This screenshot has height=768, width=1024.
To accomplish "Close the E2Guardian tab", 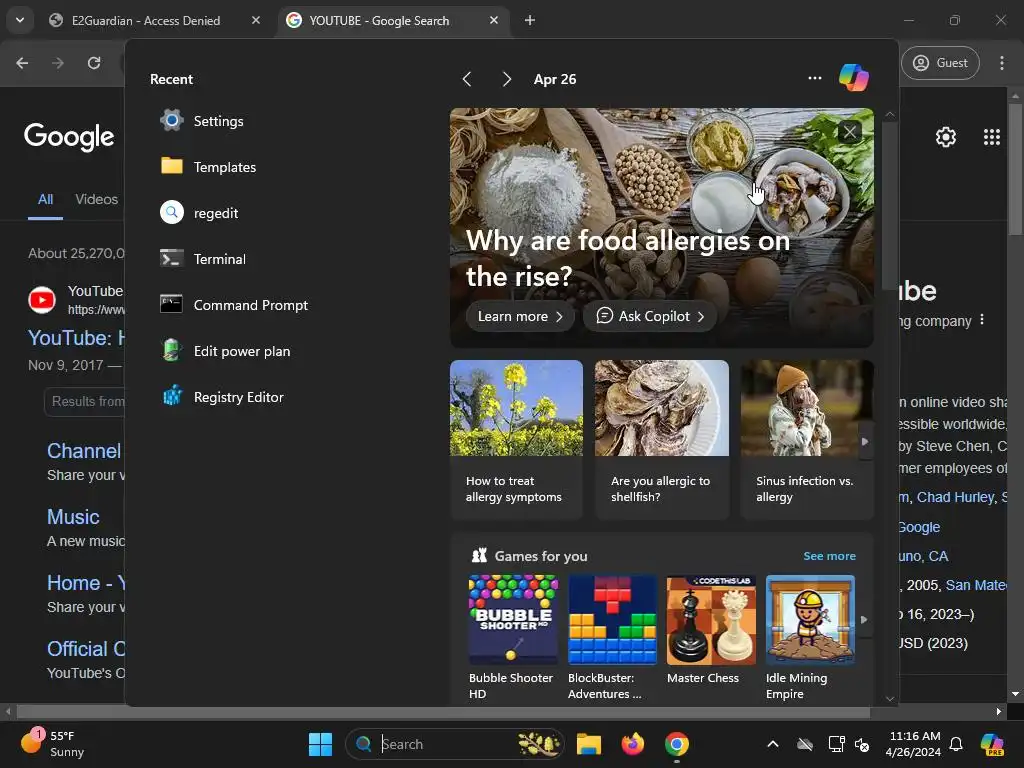I will 256,20.
